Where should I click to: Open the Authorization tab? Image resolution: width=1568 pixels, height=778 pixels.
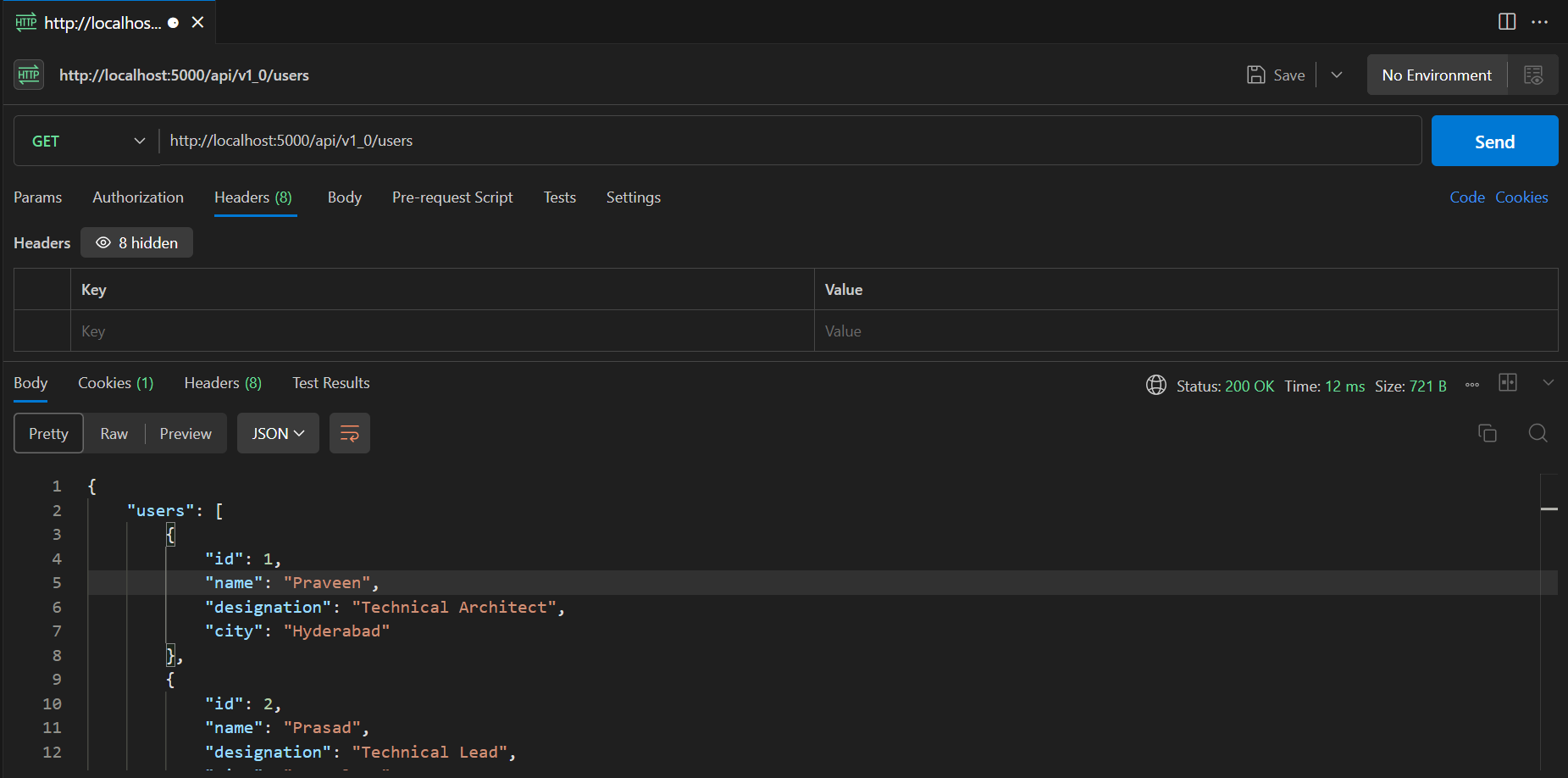tap(138, 197)
